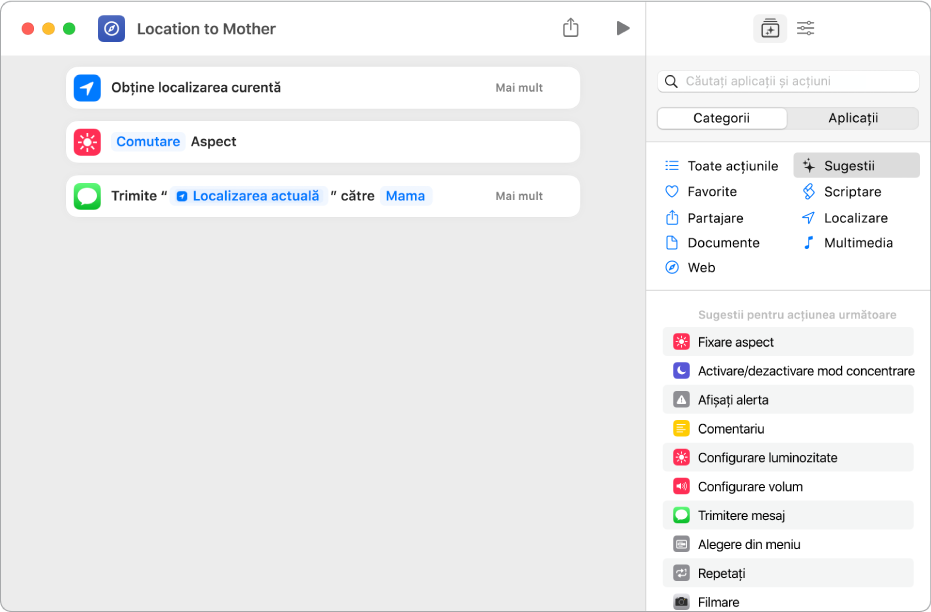
Task: Click the moon icon for mod concentrare
Action: [x=681, y=371]
